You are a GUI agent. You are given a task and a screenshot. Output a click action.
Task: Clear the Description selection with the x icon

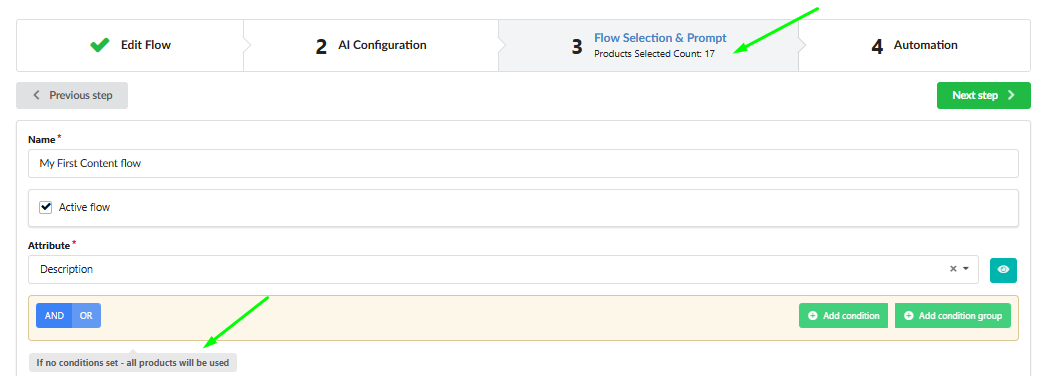[953, 269]
